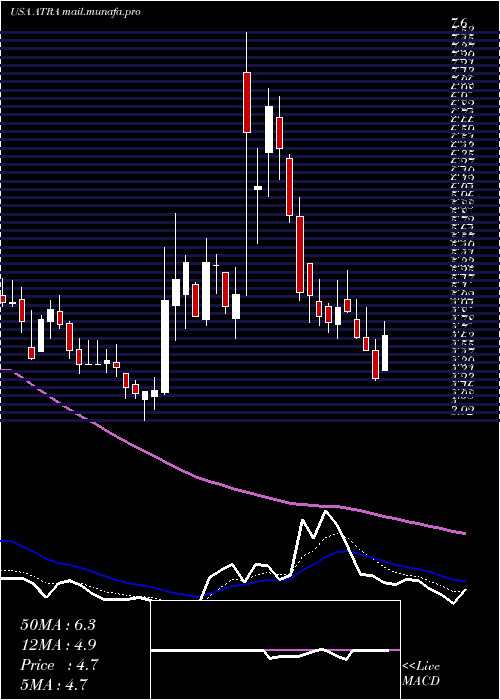Image resolution: width=500 pixels, height=700 pixels.
Task: Click inside the MACD inset panel
Action: click(275, 650)
